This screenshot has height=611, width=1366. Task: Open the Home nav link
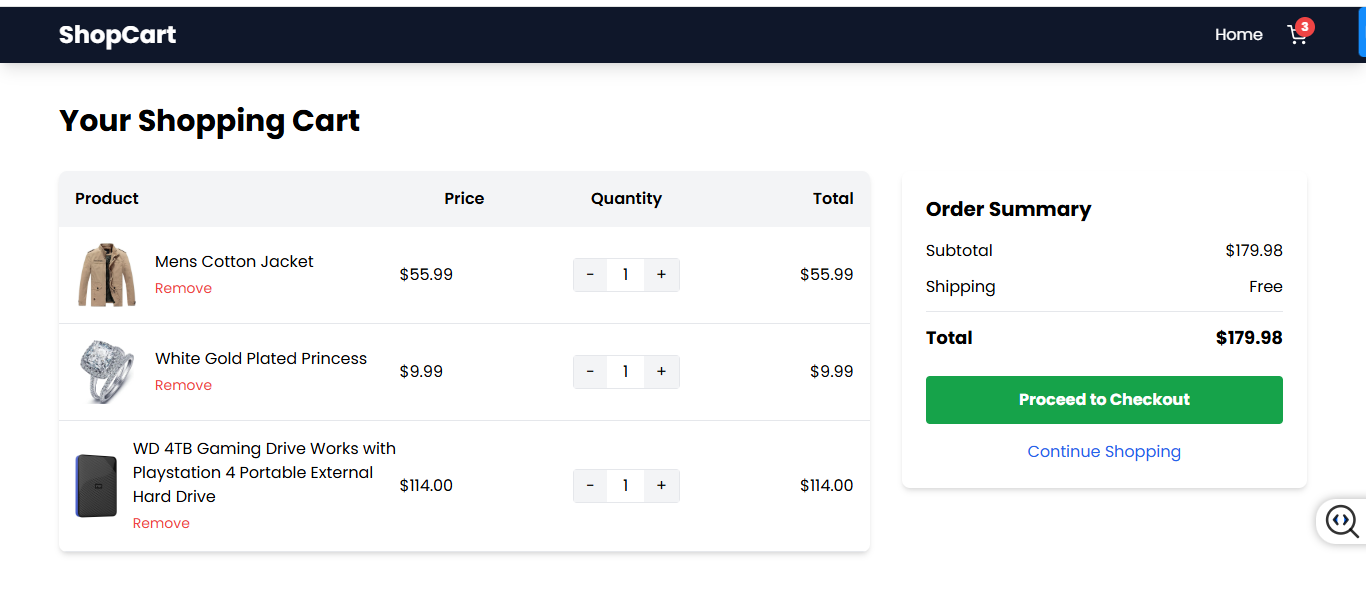click(x=1238, y=35)
